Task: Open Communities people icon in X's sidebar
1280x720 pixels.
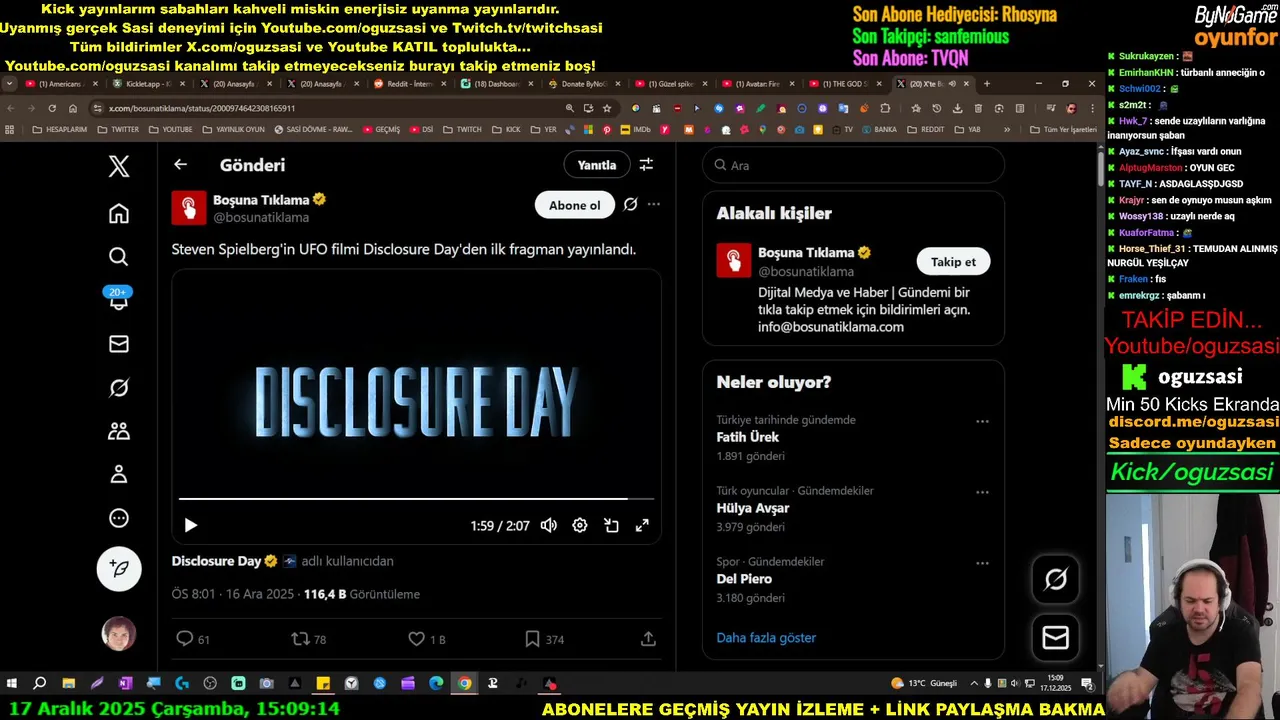Action: [x=119, y=431]
